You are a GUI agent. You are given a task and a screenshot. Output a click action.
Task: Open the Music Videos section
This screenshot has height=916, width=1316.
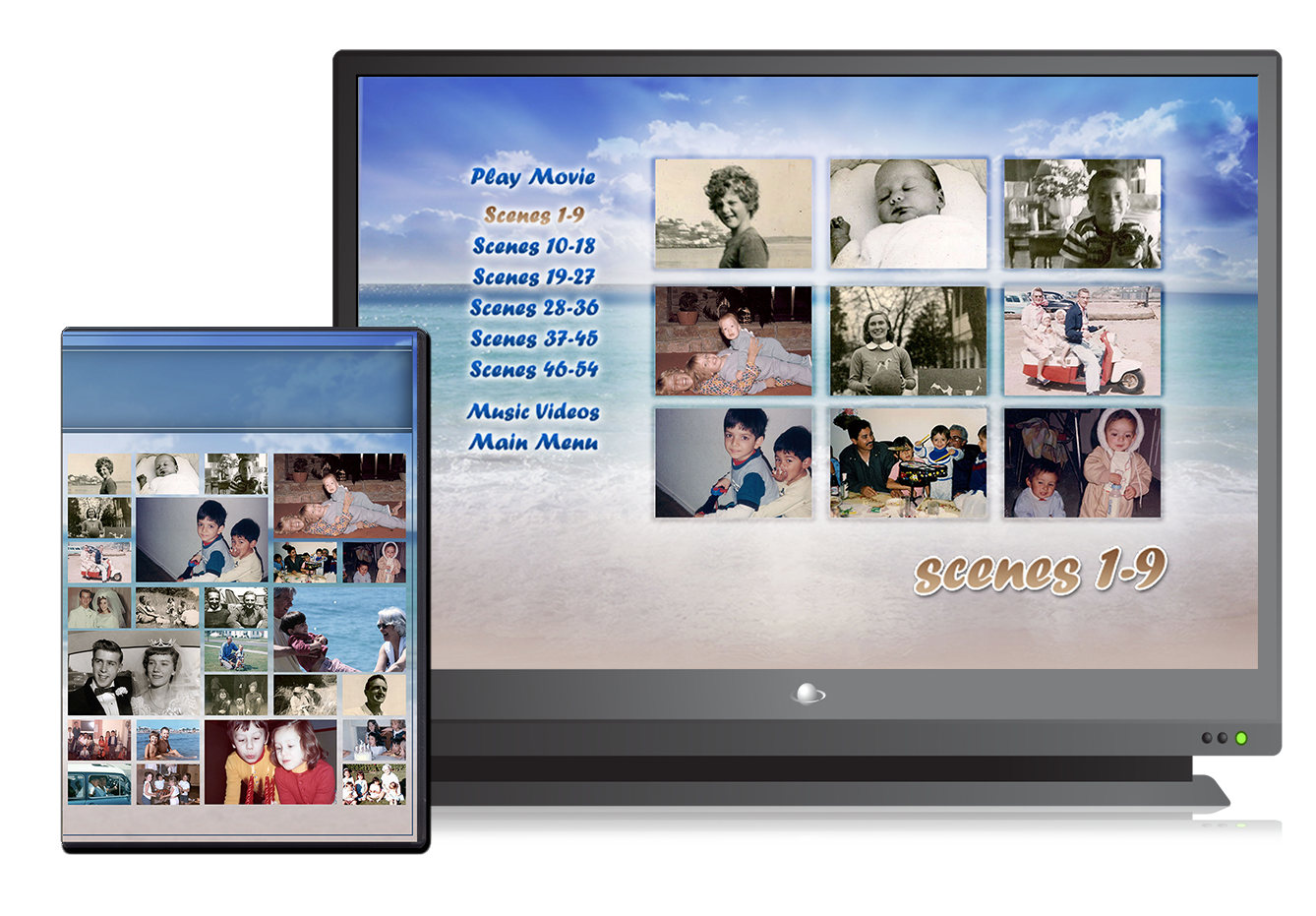coord(533,411)
